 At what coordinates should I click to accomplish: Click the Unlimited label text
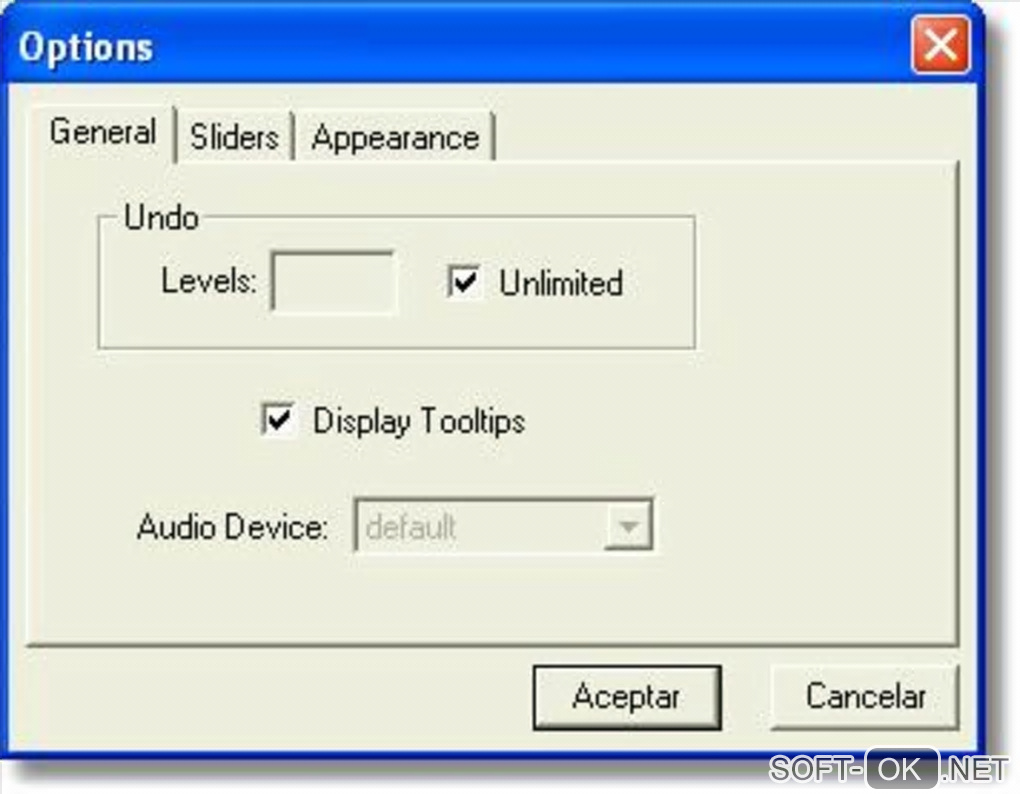(561, 284)
